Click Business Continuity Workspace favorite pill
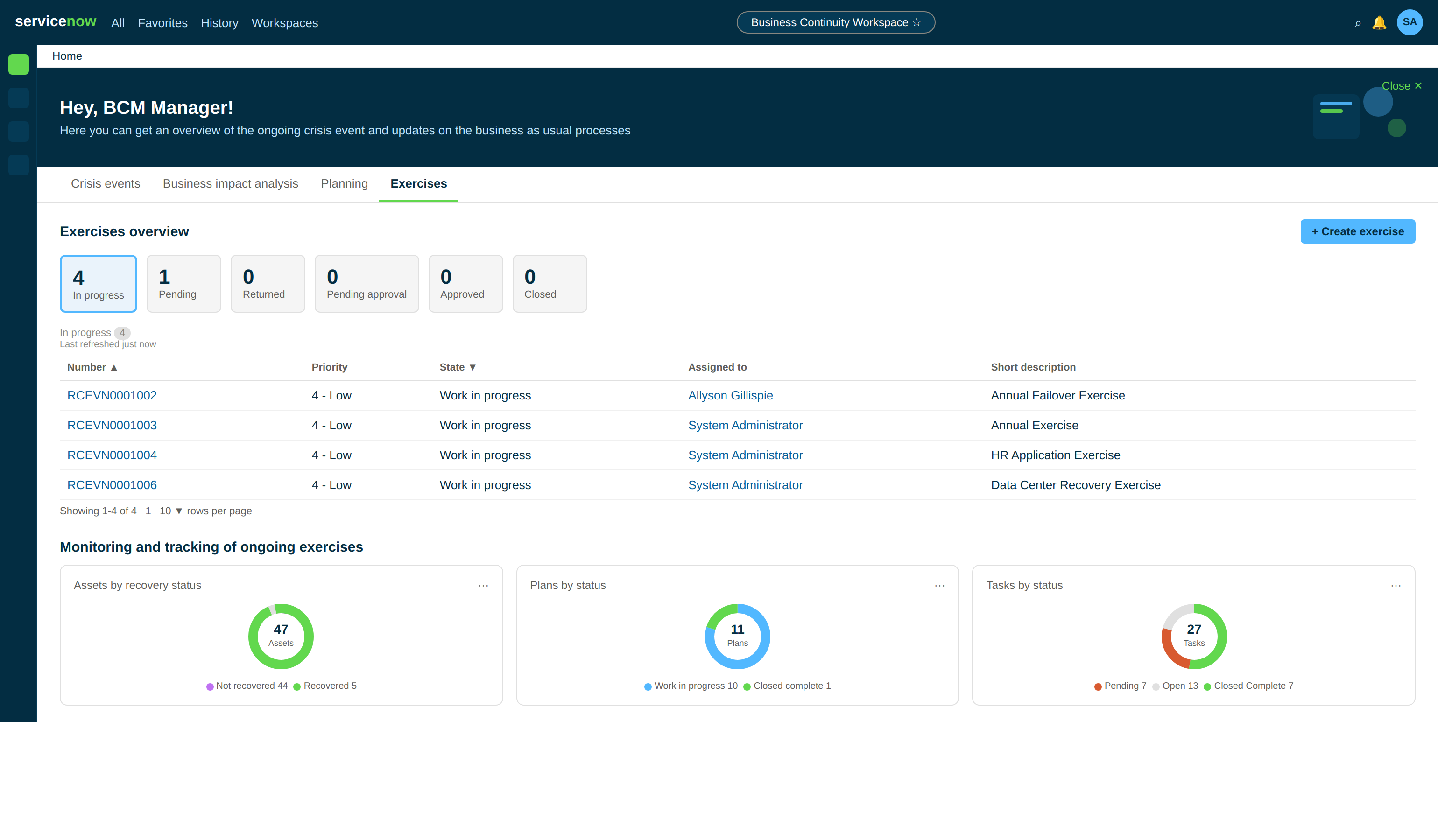 pos(835,22)
